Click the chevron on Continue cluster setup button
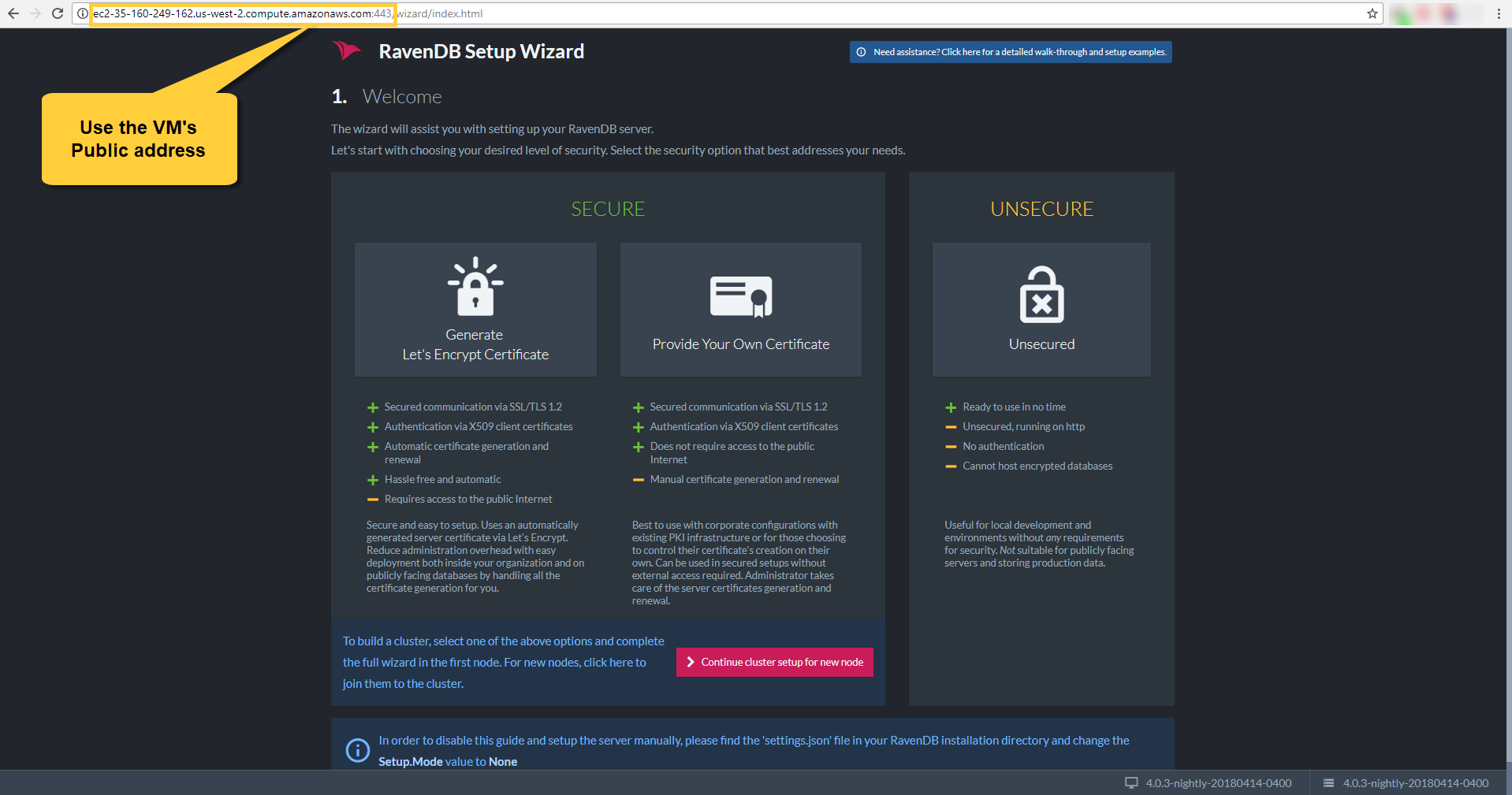Screen dimensions: 1512x795 (x=691, y=662)
